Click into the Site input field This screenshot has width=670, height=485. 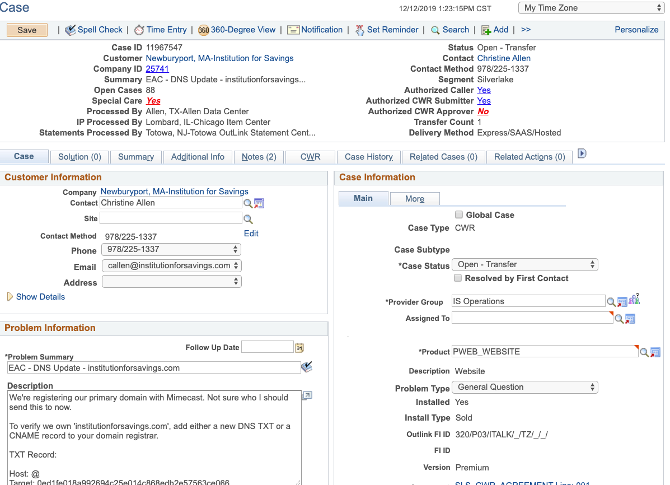click(x=170, y=218)
